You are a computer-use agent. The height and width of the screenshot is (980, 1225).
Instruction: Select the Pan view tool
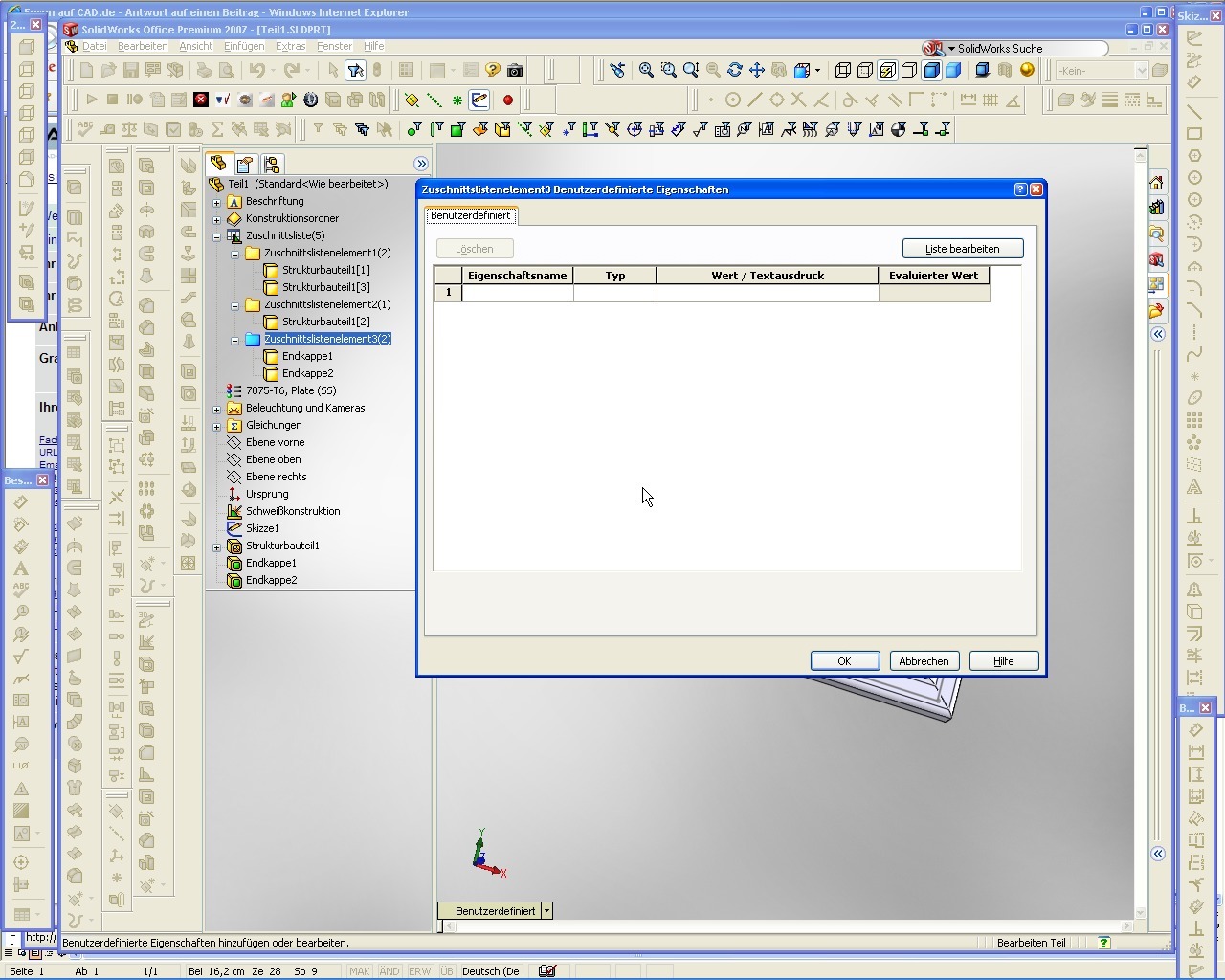coord(757,70)
